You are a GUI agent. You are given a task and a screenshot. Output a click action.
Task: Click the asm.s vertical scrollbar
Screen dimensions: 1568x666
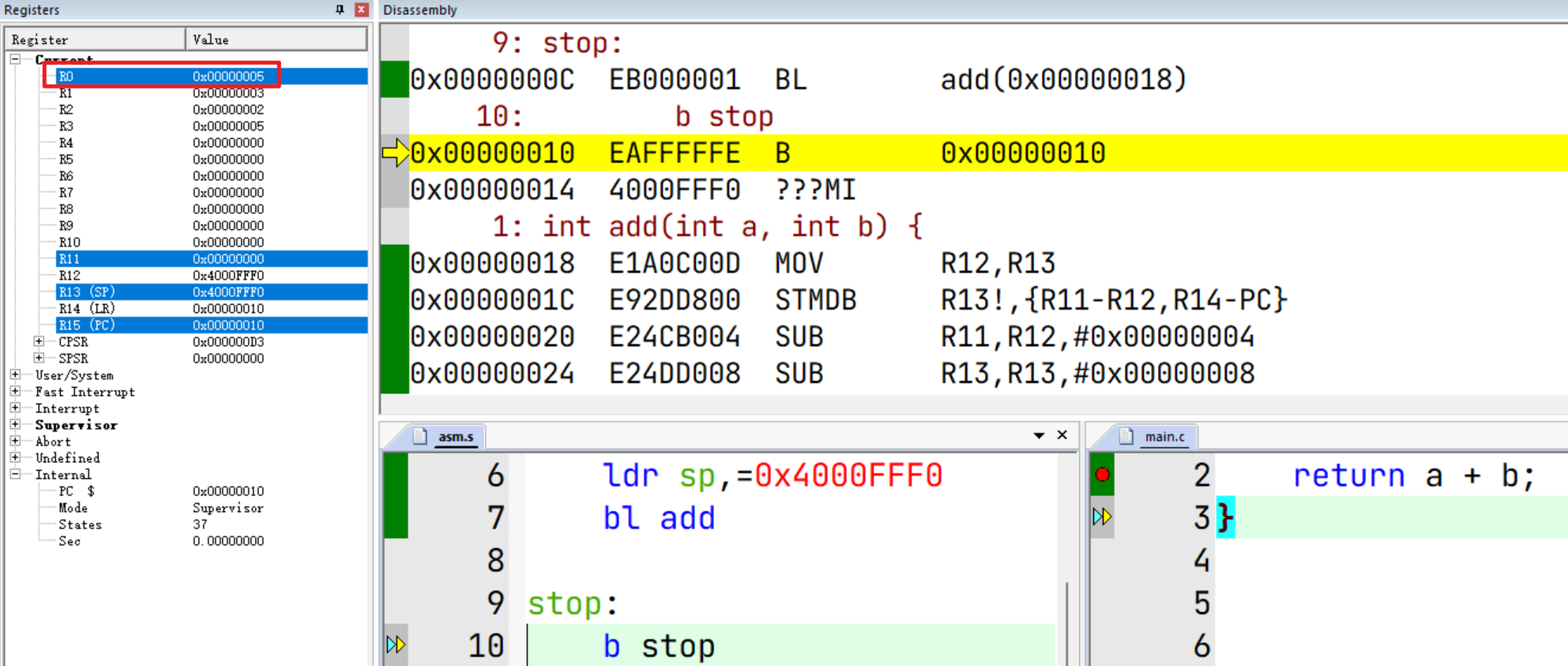click(1067, 623)
